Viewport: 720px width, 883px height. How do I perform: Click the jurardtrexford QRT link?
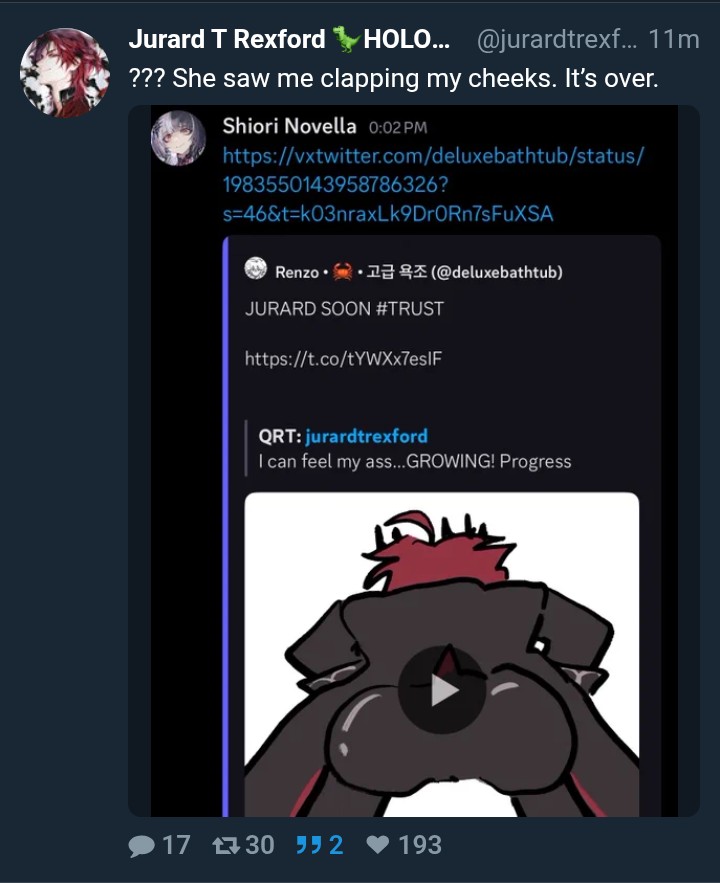366,436
